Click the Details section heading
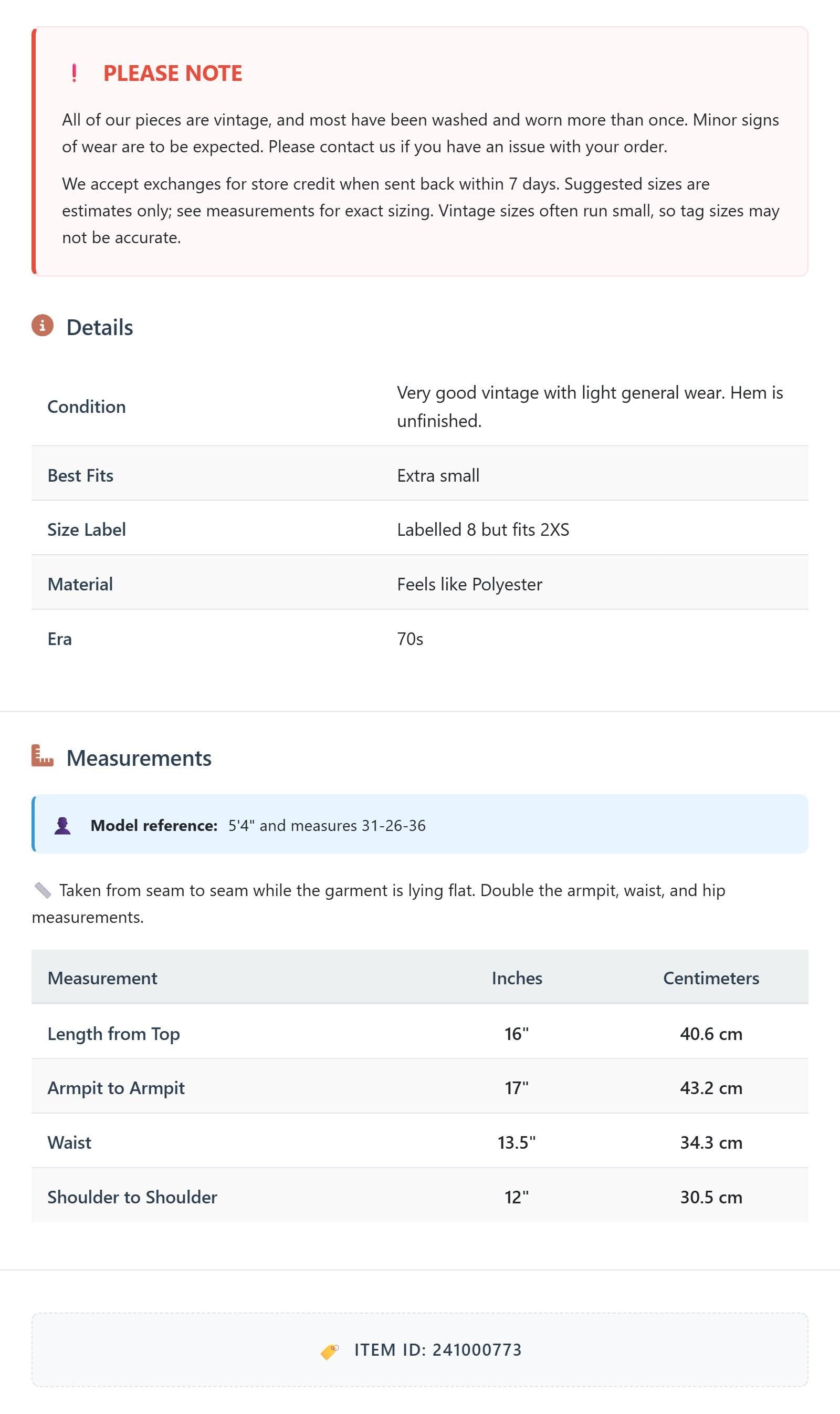 100,327
